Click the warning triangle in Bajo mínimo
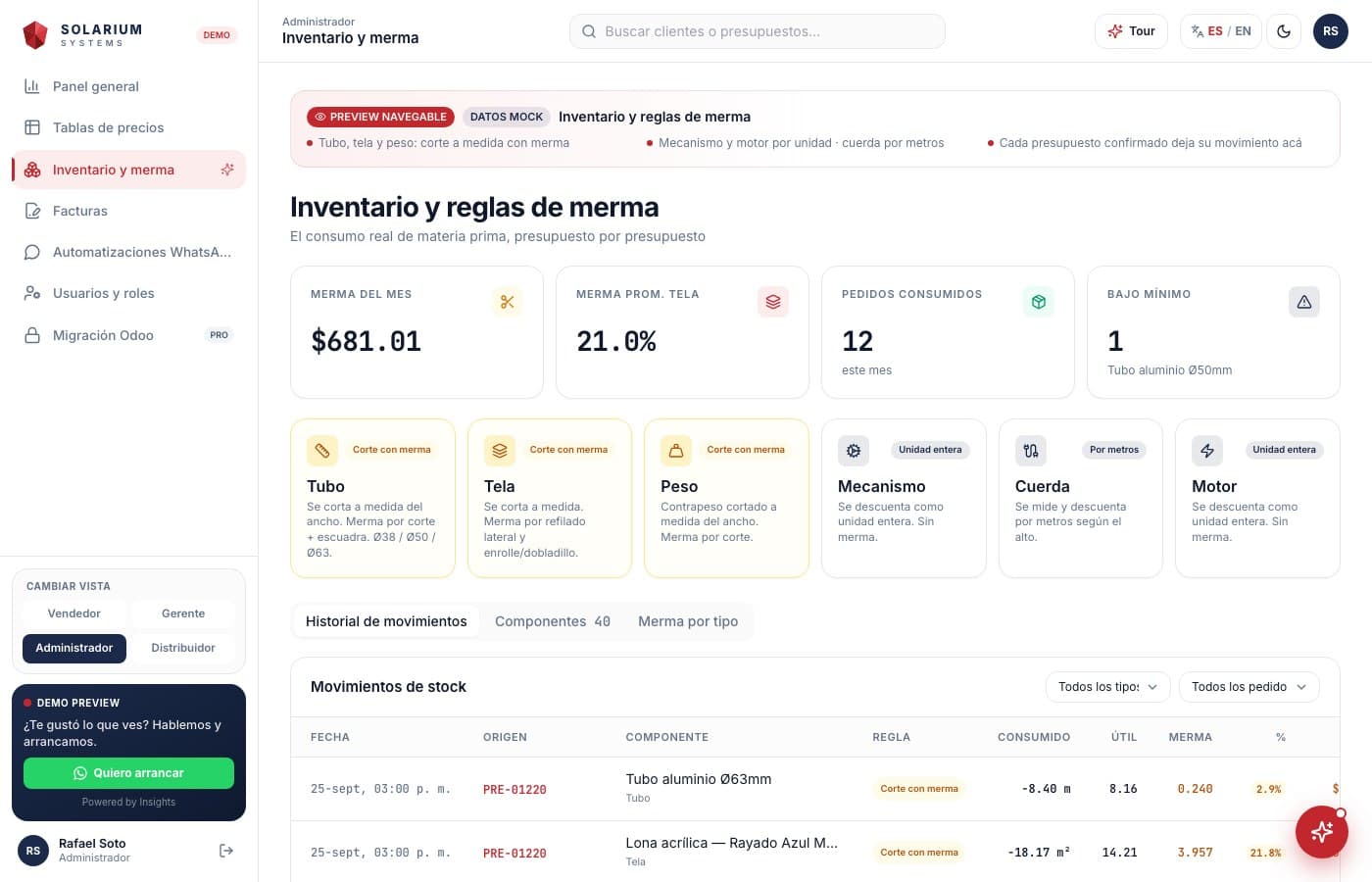The width and height of the screenshot is (1372, 882). (1304, 302)
